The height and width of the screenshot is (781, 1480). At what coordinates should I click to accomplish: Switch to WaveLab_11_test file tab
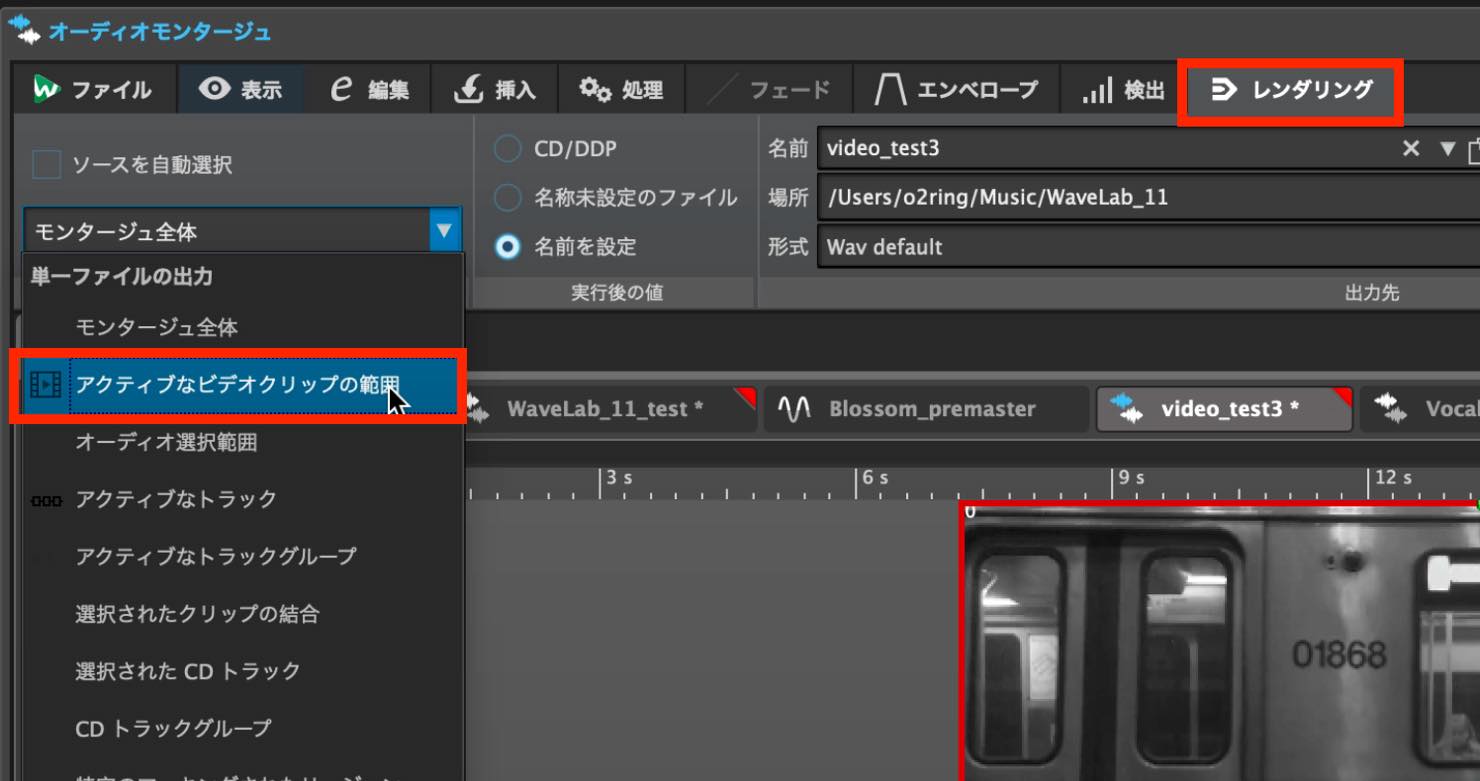(x=610, y=409)
